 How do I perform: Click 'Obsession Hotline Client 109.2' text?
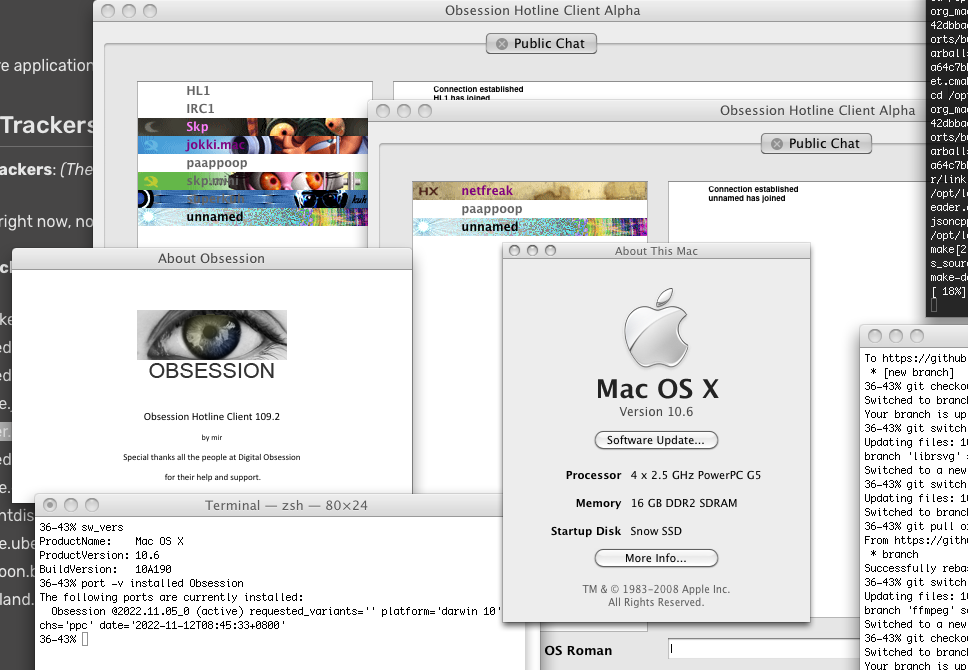coord(212,417)
